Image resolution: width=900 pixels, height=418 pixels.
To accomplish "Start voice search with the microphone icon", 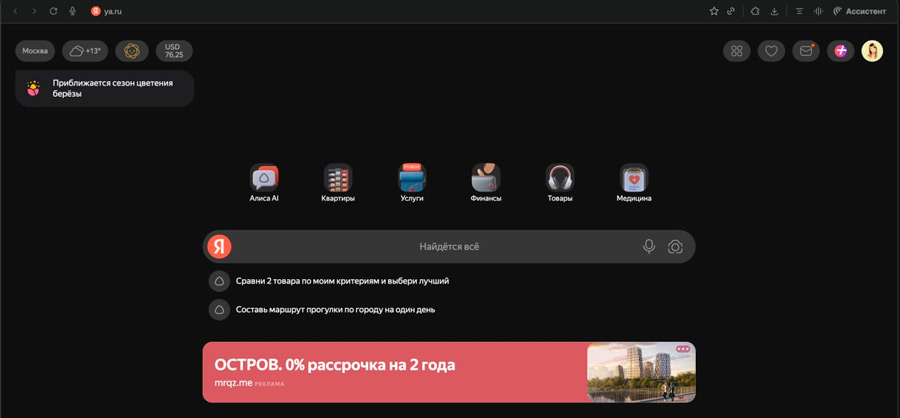I will (x=649, y=247).
